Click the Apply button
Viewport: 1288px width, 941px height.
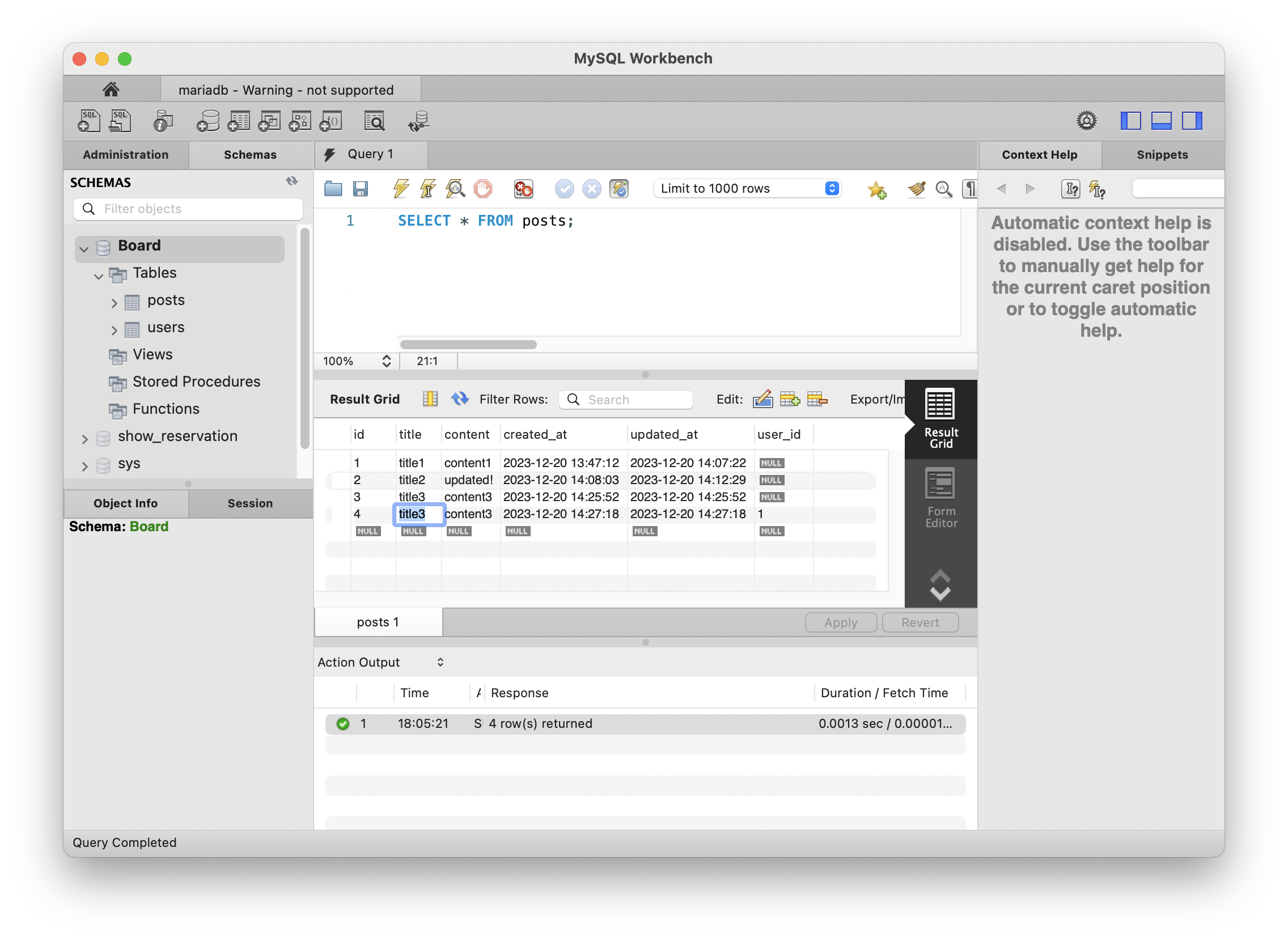coord(841,622)
